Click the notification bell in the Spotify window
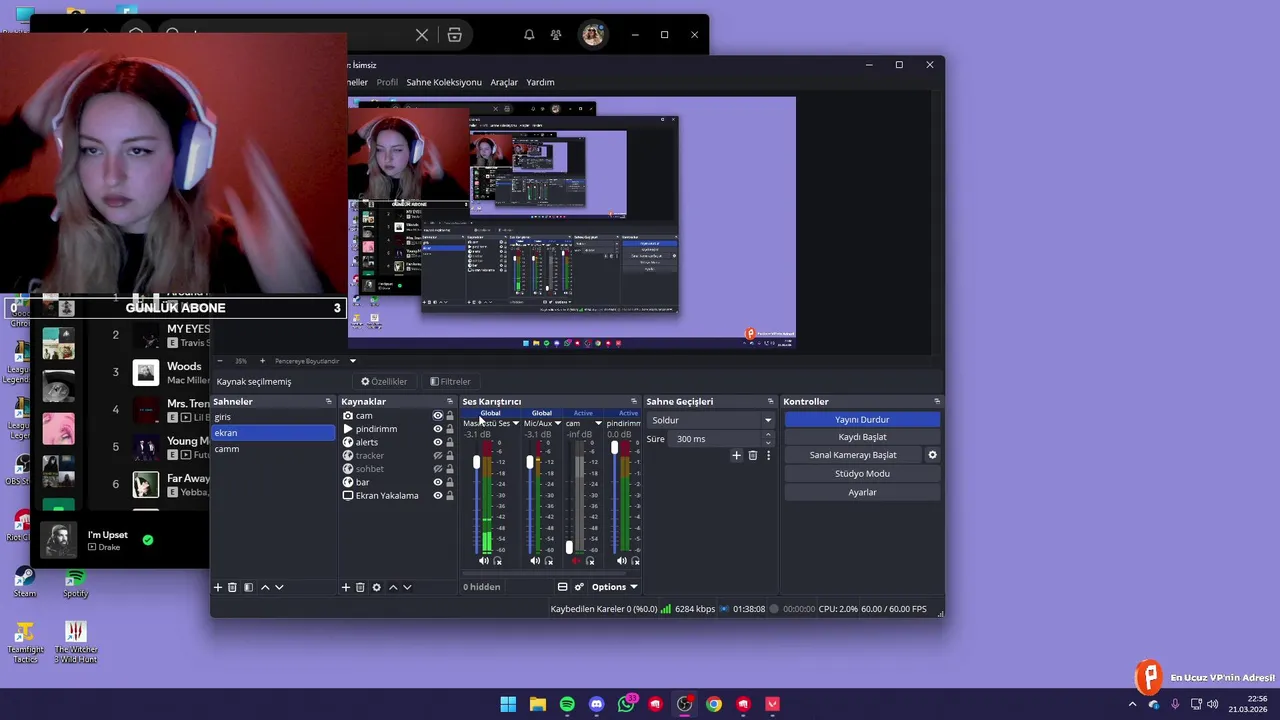The width and height of the screenshot is (1280, 720). tap(529, 35)
